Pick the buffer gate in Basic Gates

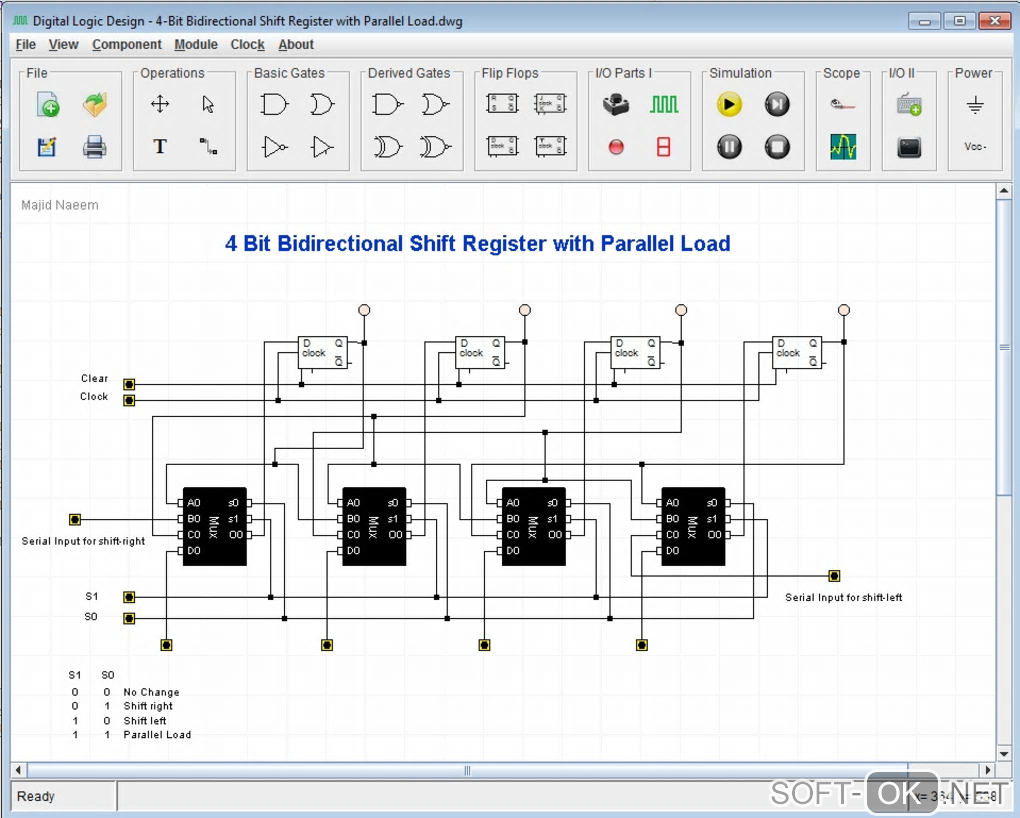coord(322,147)
